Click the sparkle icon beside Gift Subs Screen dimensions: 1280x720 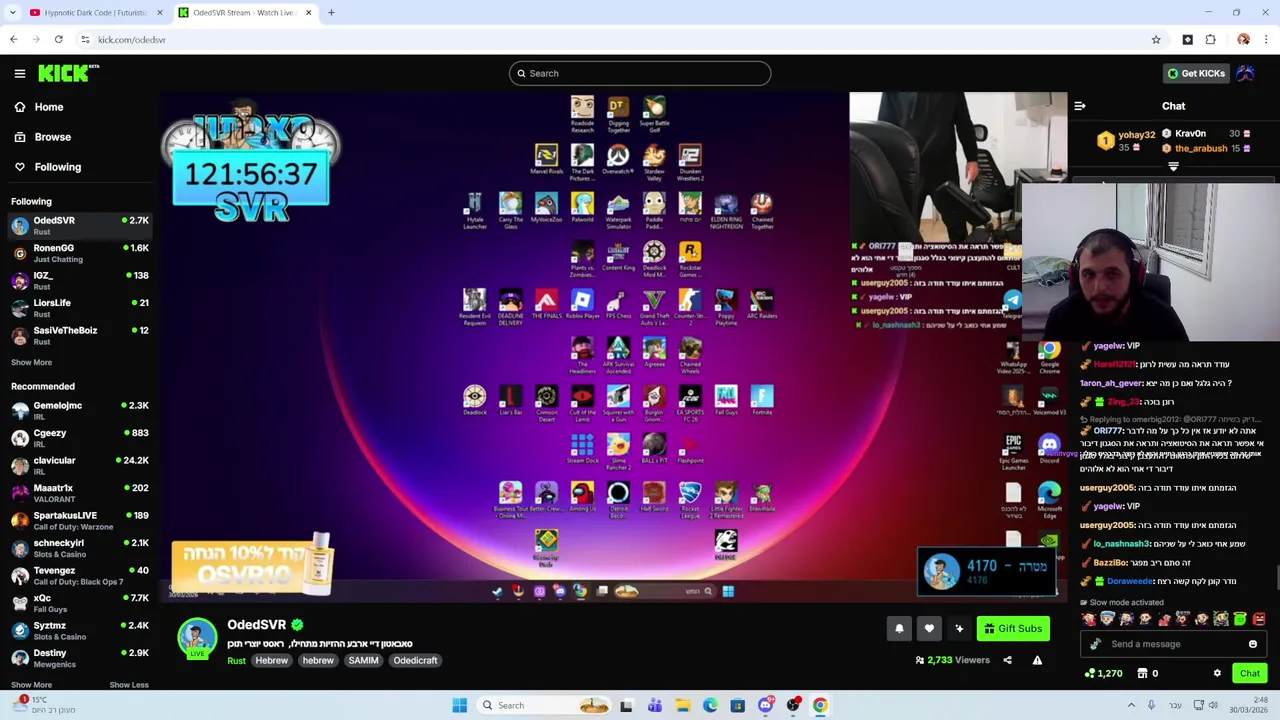click(959, 629)
